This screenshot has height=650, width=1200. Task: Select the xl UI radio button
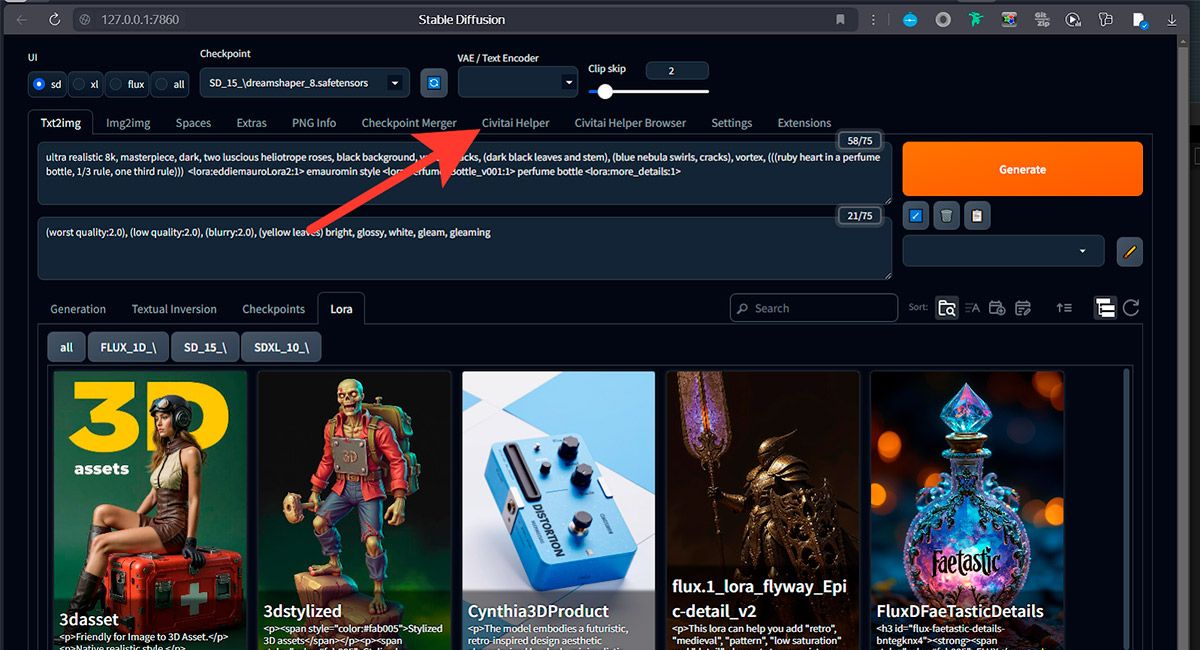87,84
